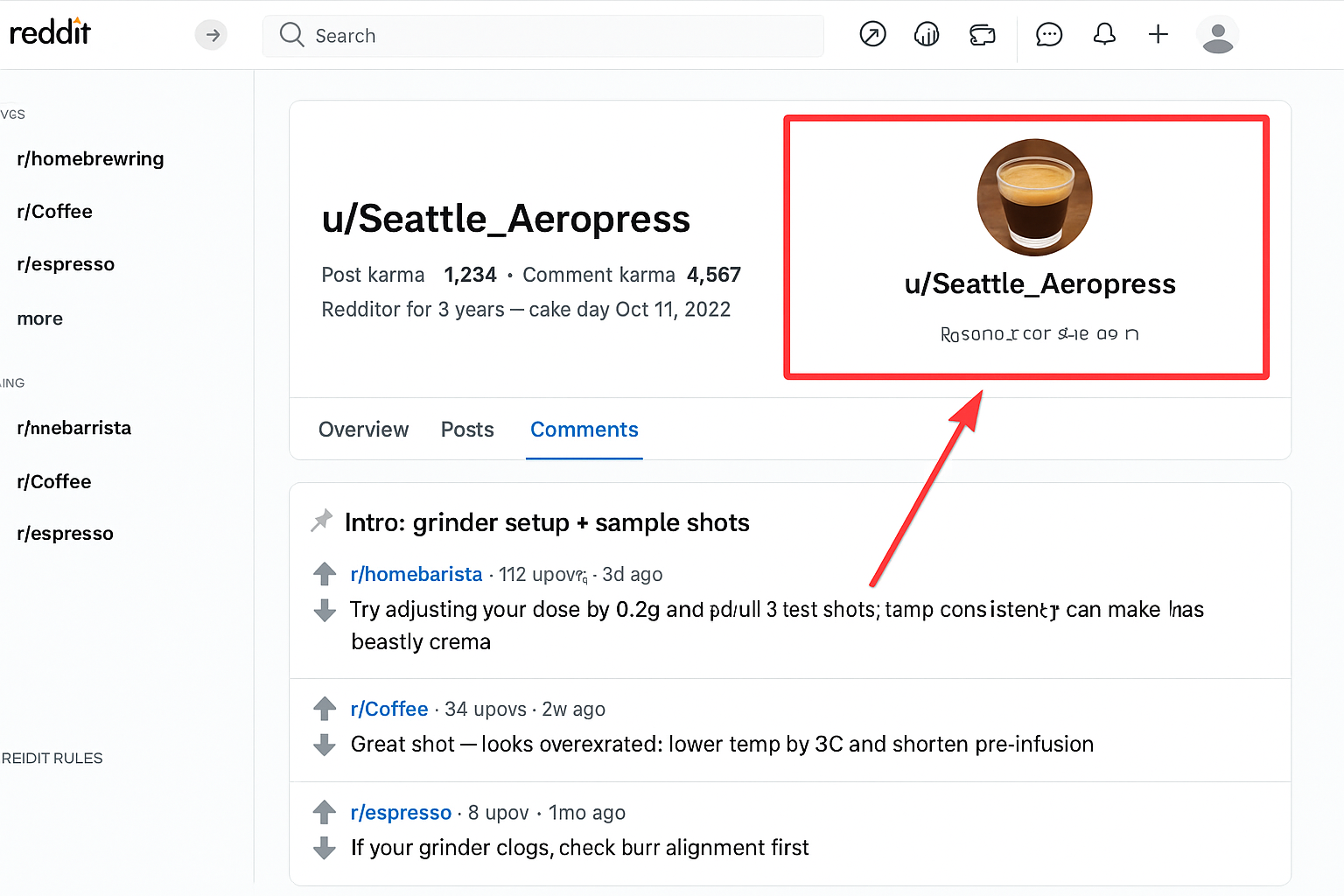Viewport: 1344px width, 896px height.
Task: Create post with plus icon
Action: coord(1158,34)
